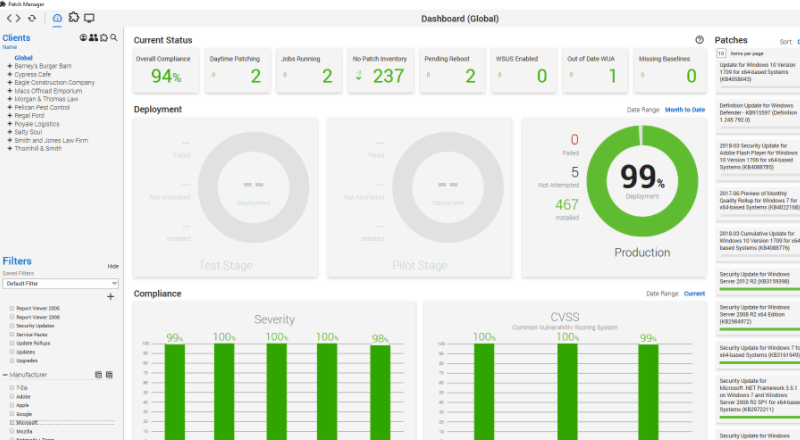Hide the Filters panel
The height and width of the screenshot is (440, 800).
[x=113, y=266]
